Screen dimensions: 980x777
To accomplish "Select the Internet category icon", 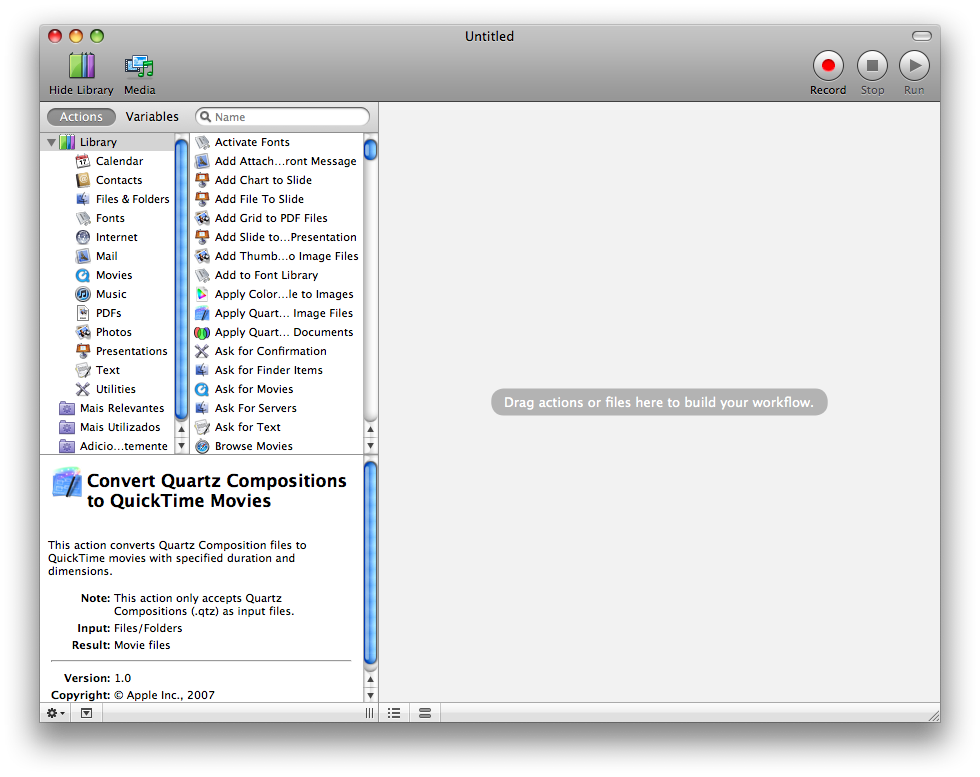I will click(x=82, y=237).
